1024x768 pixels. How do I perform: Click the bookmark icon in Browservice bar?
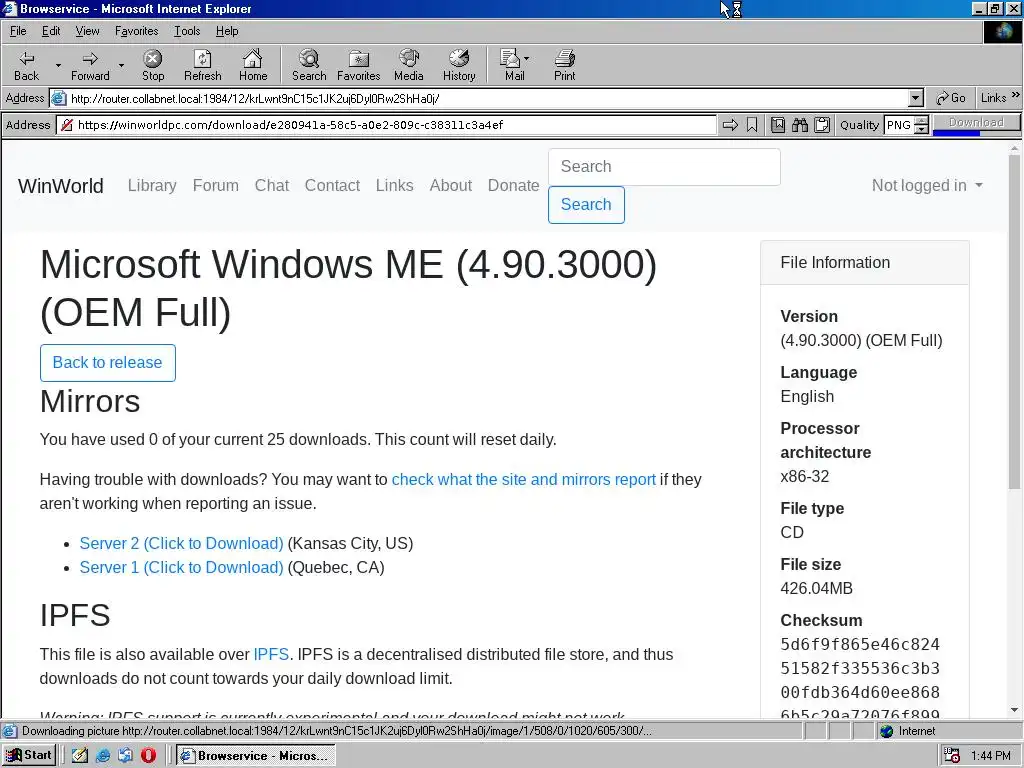(x=752, y=125)
